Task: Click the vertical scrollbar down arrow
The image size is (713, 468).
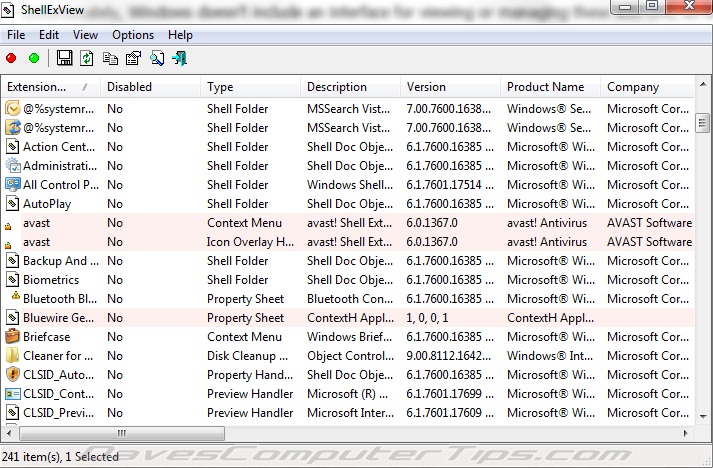Action: tap(703, 416)
